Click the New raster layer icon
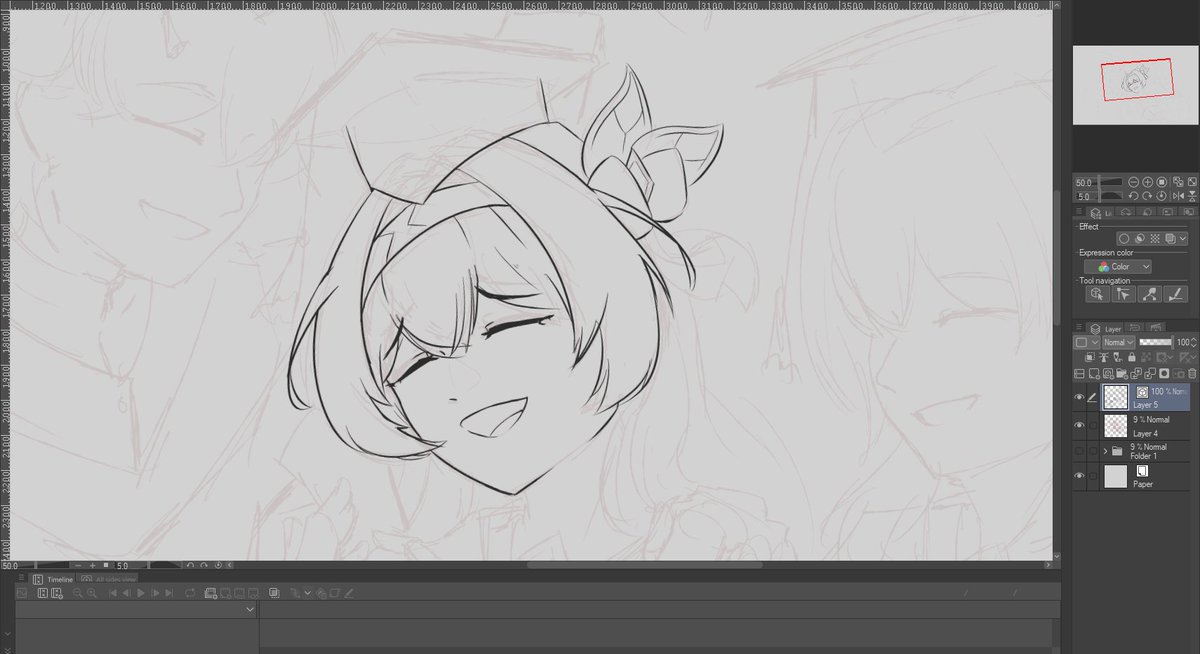 pos(1094,373)
